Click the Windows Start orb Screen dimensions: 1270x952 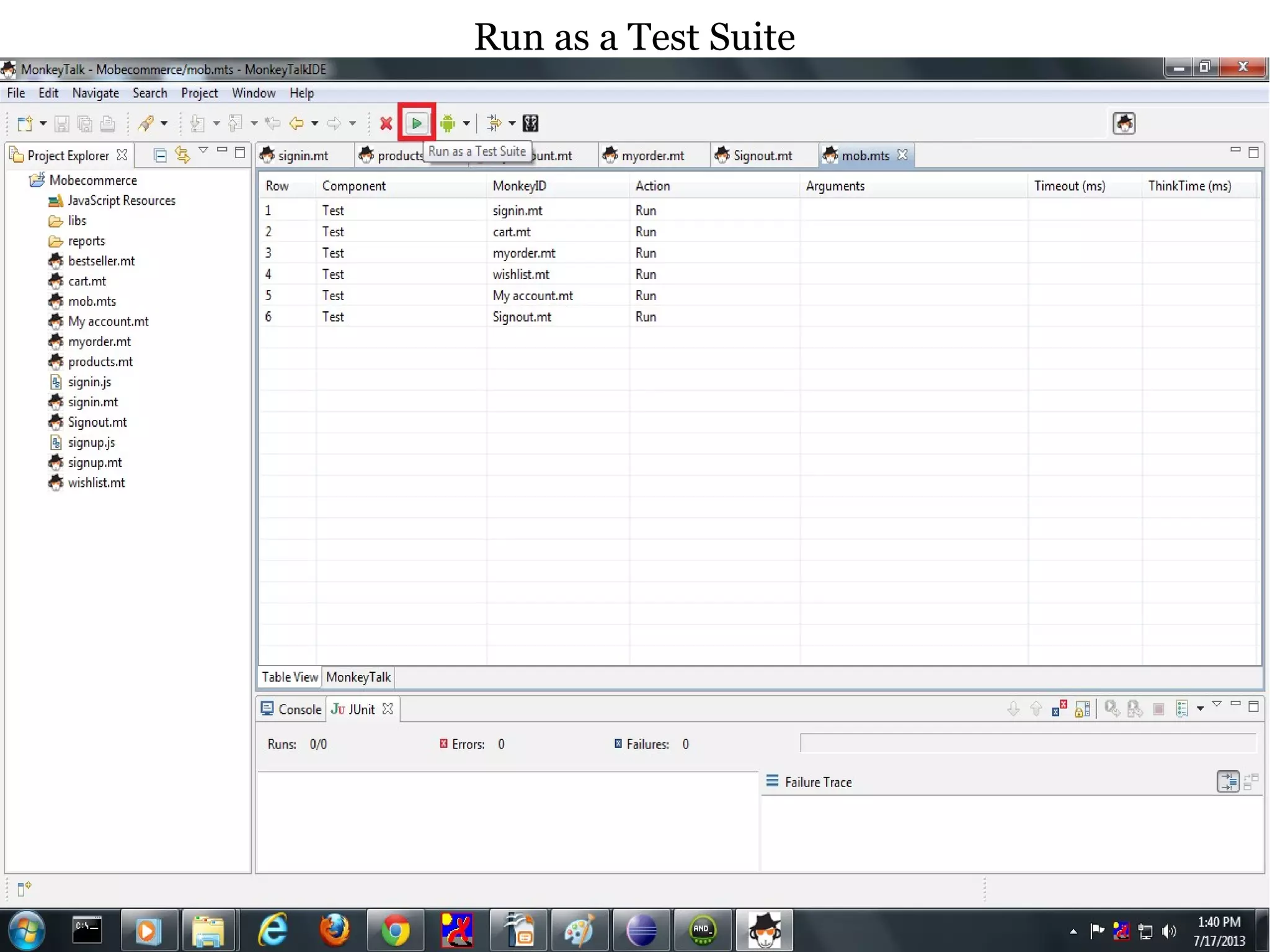coord(26,930)
